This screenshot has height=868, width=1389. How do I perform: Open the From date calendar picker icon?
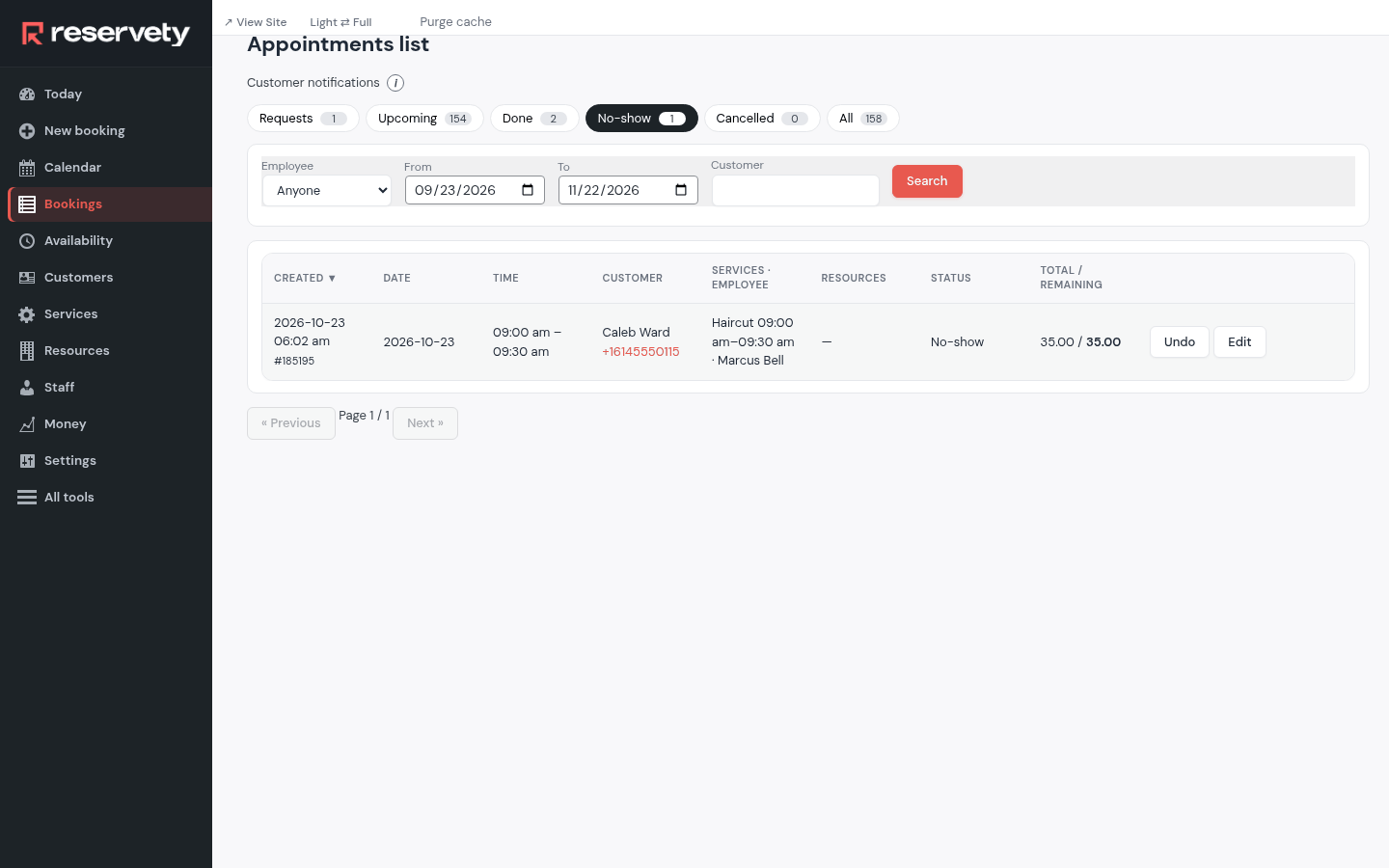click(528, 190)
